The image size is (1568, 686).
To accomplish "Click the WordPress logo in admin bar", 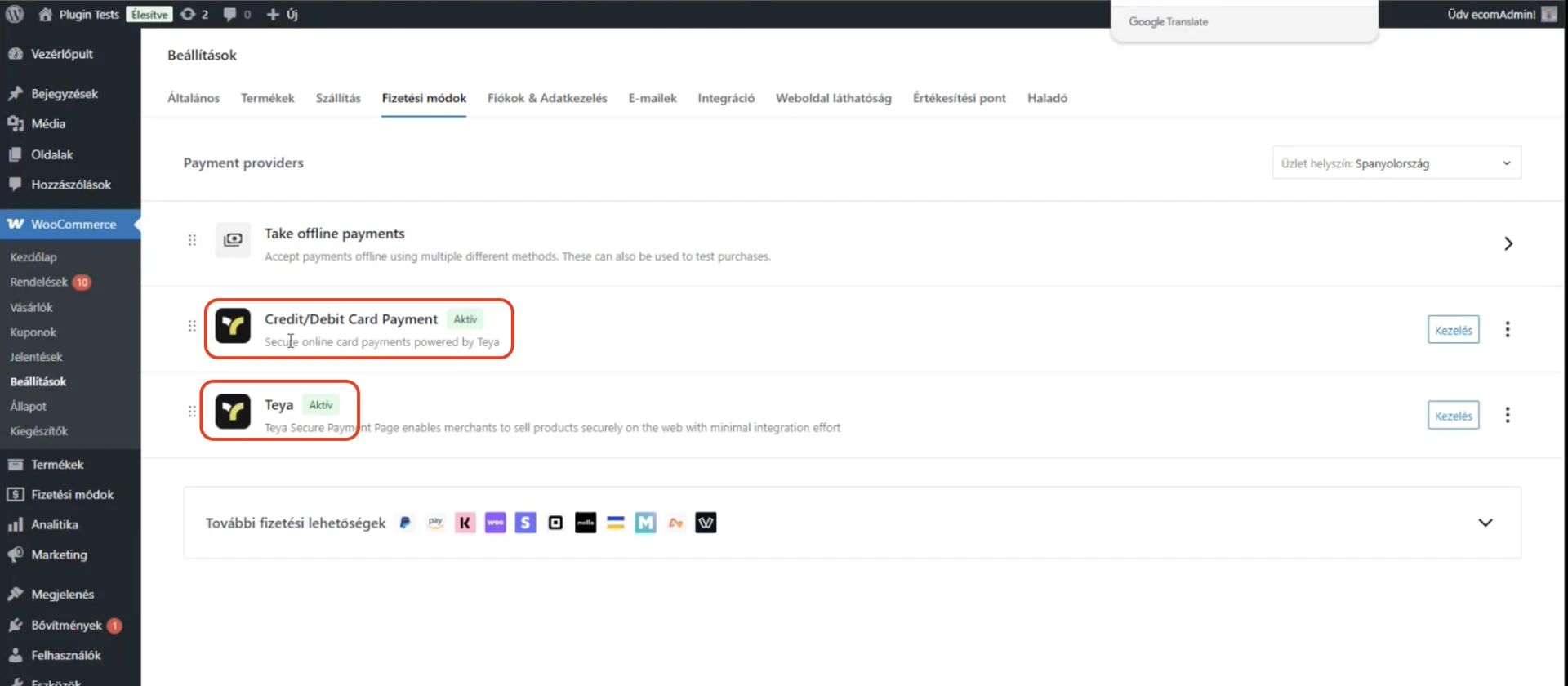I will tap(15, 14).
